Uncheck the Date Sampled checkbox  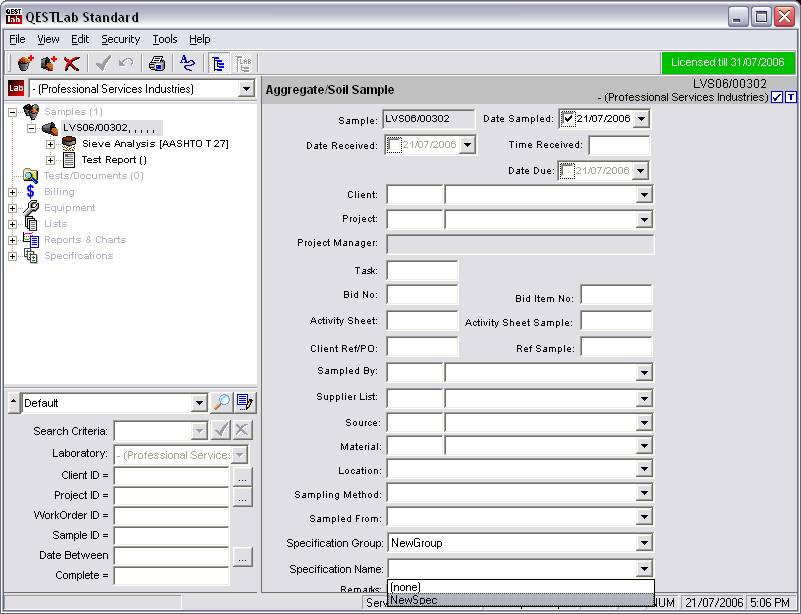[568, 119]
